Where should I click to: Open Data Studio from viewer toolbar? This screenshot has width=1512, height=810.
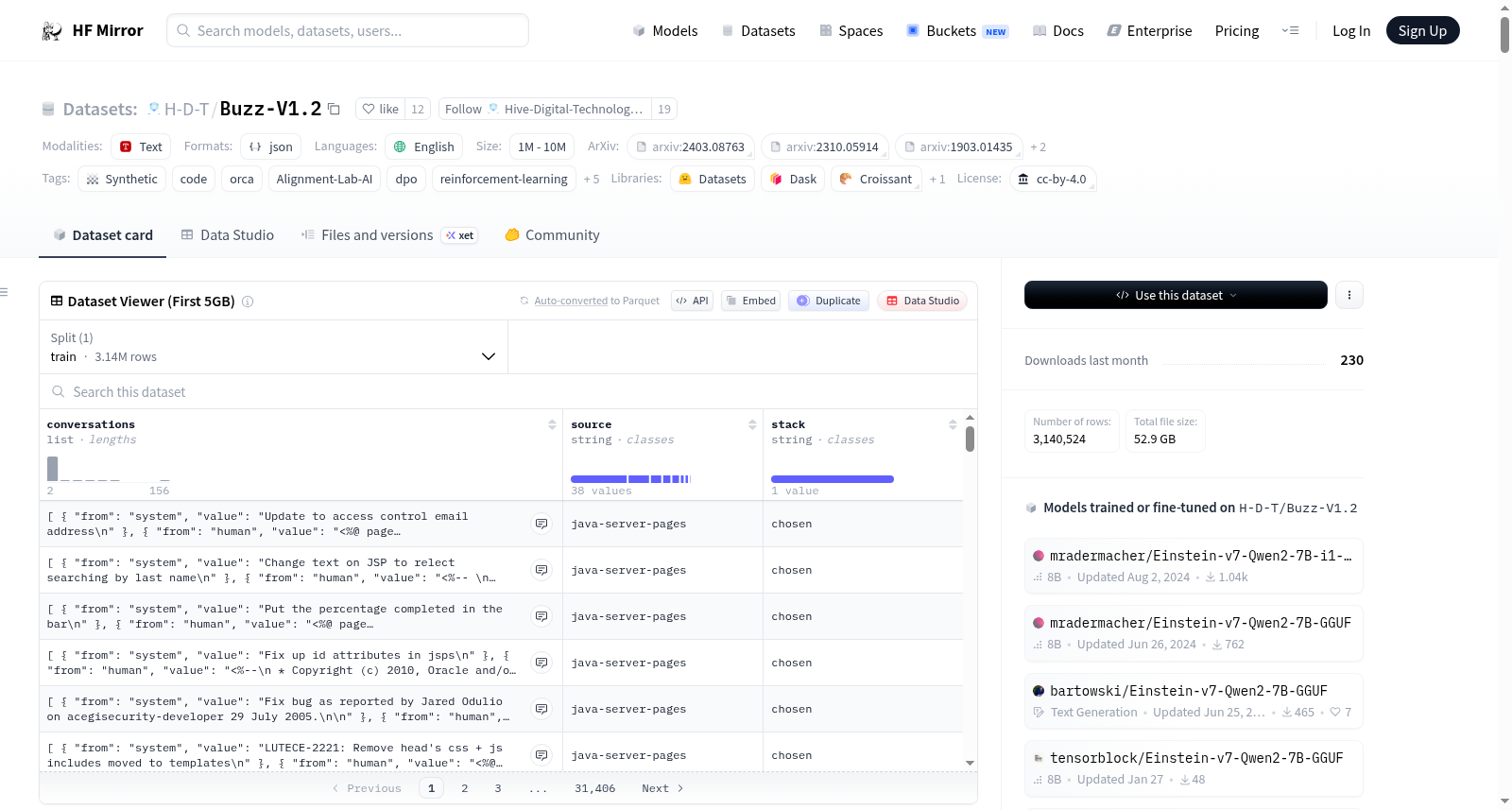point(922,301)
